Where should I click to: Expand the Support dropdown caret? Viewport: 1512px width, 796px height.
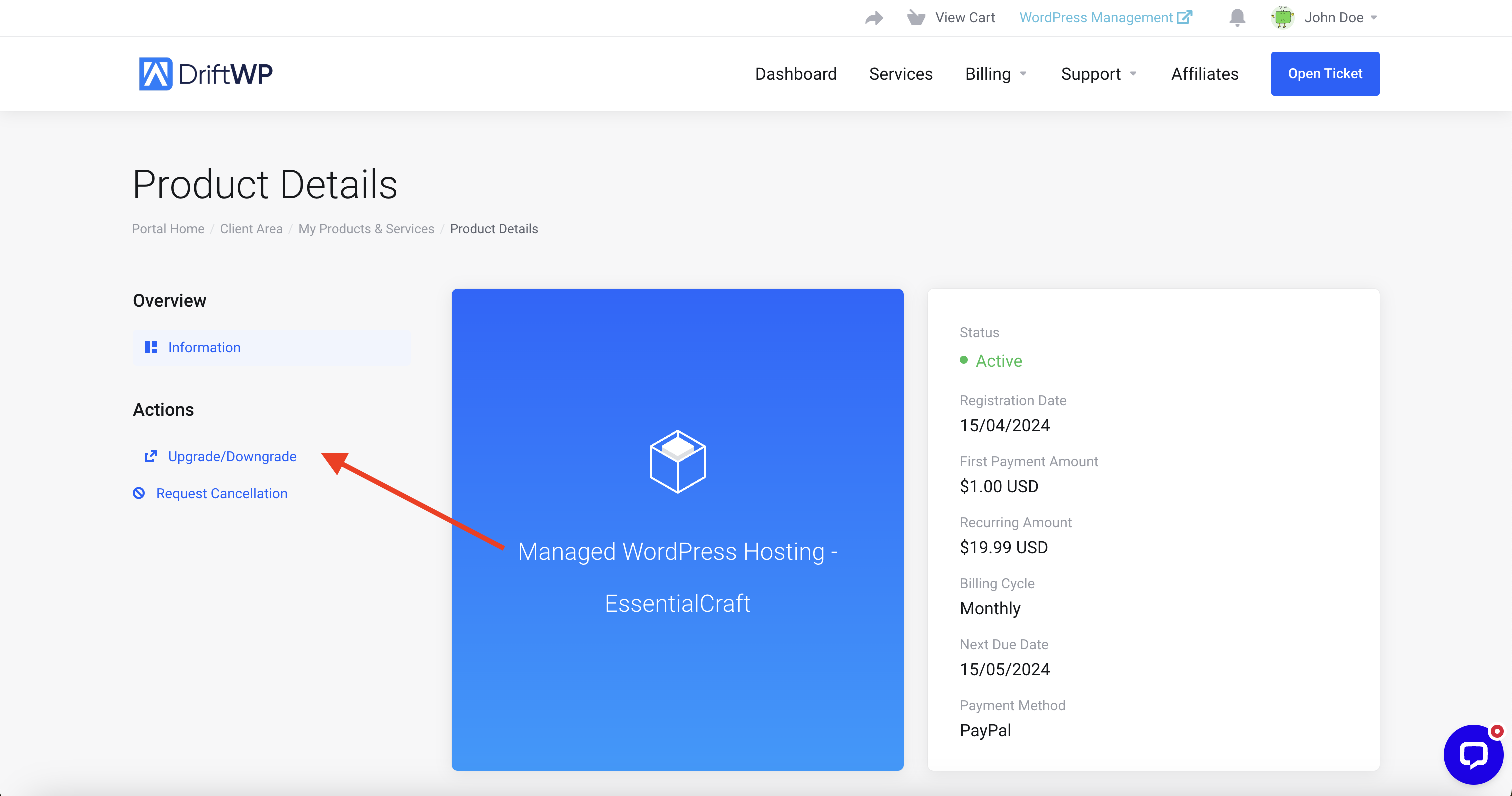(1133, 74)
